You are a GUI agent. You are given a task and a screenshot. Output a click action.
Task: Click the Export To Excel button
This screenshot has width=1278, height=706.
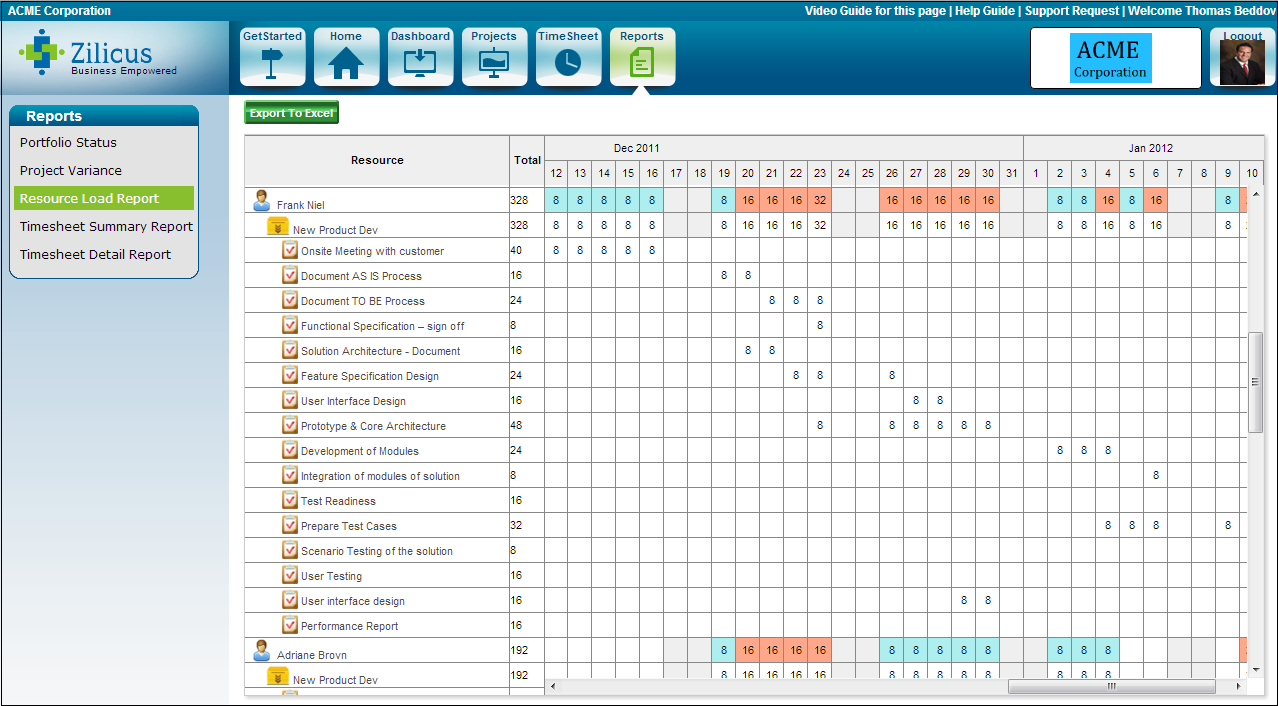[x=291, y=113]
